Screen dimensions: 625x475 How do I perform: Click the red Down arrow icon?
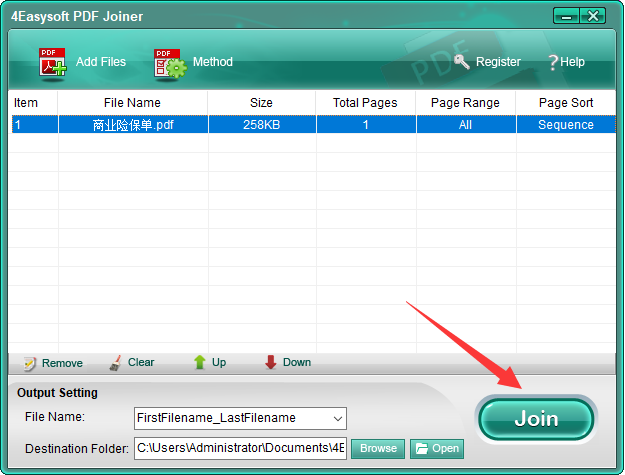click(x=271, y=362)
